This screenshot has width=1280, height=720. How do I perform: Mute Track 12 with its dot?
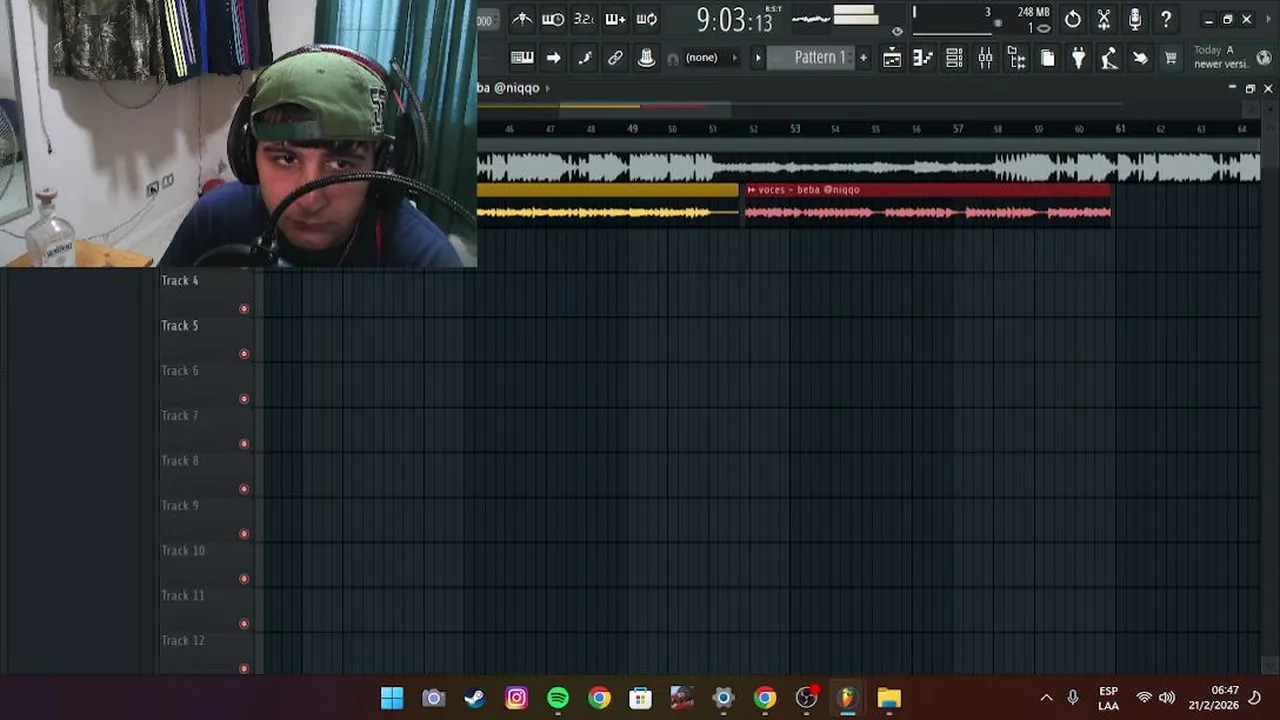[244, 668]
